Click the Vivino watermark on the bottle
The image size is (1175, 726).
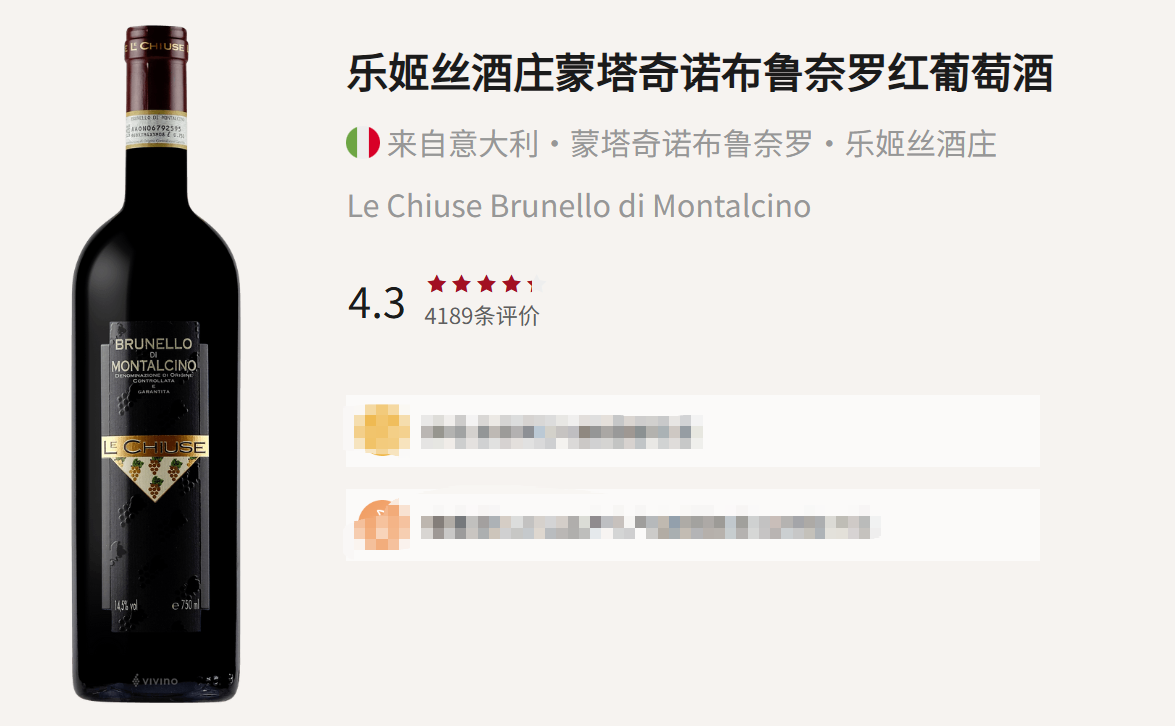(x=155, y=681)
